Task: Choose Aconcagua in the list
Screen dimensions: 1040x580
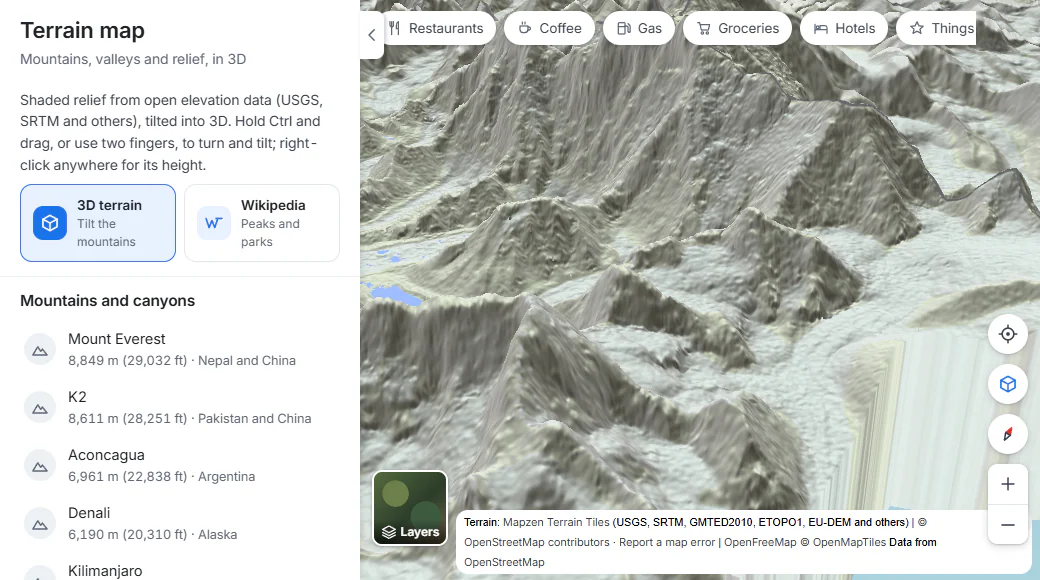Action: pos(180,465)
